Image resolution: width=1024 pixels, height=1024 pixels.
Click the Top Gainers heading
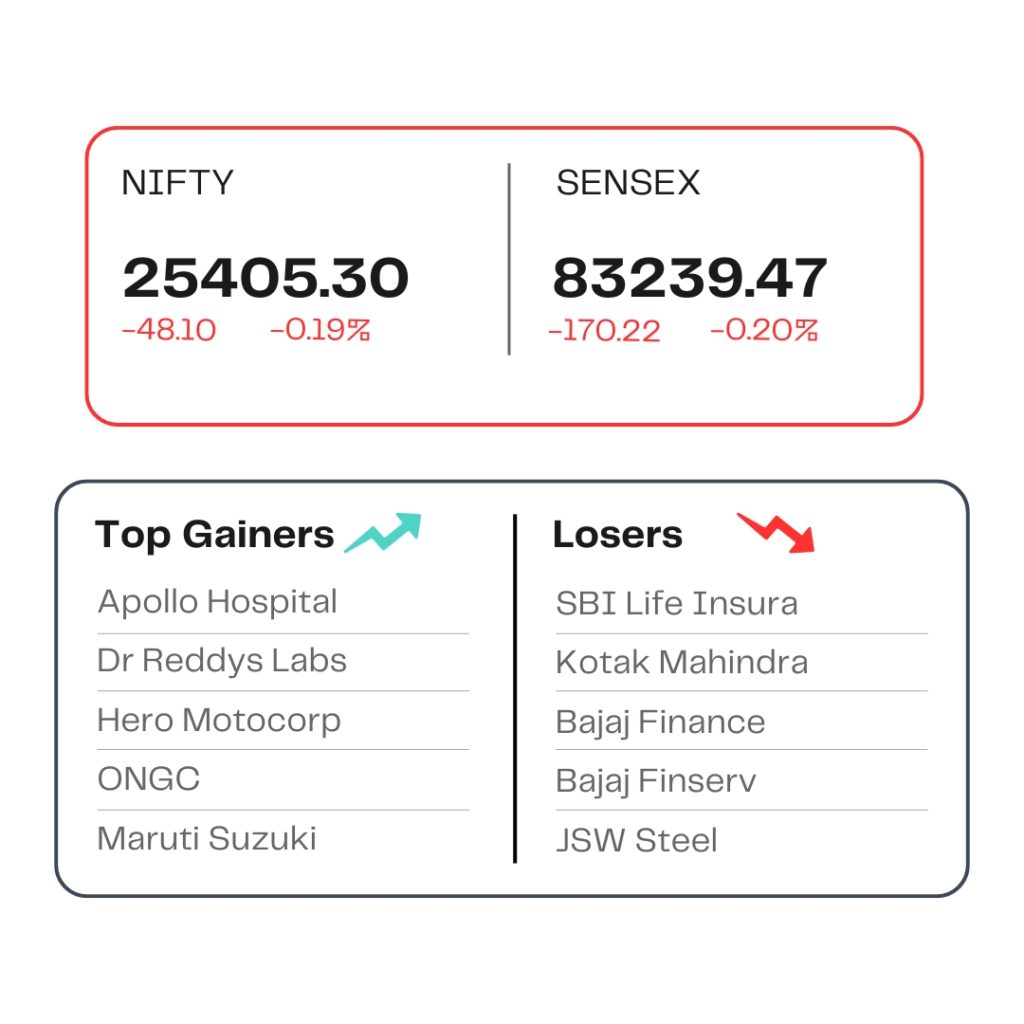point(214,536)
